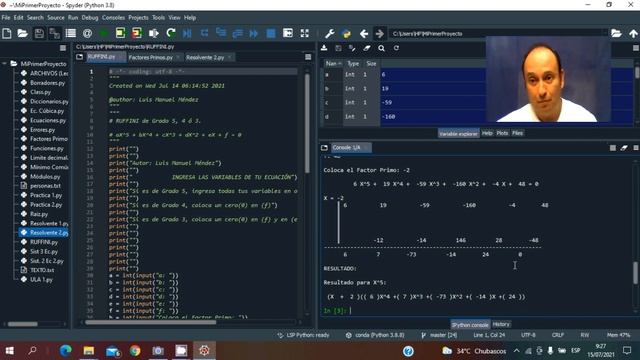Continue execution debug icon
The image size is (640, 360).
[253, 33]
